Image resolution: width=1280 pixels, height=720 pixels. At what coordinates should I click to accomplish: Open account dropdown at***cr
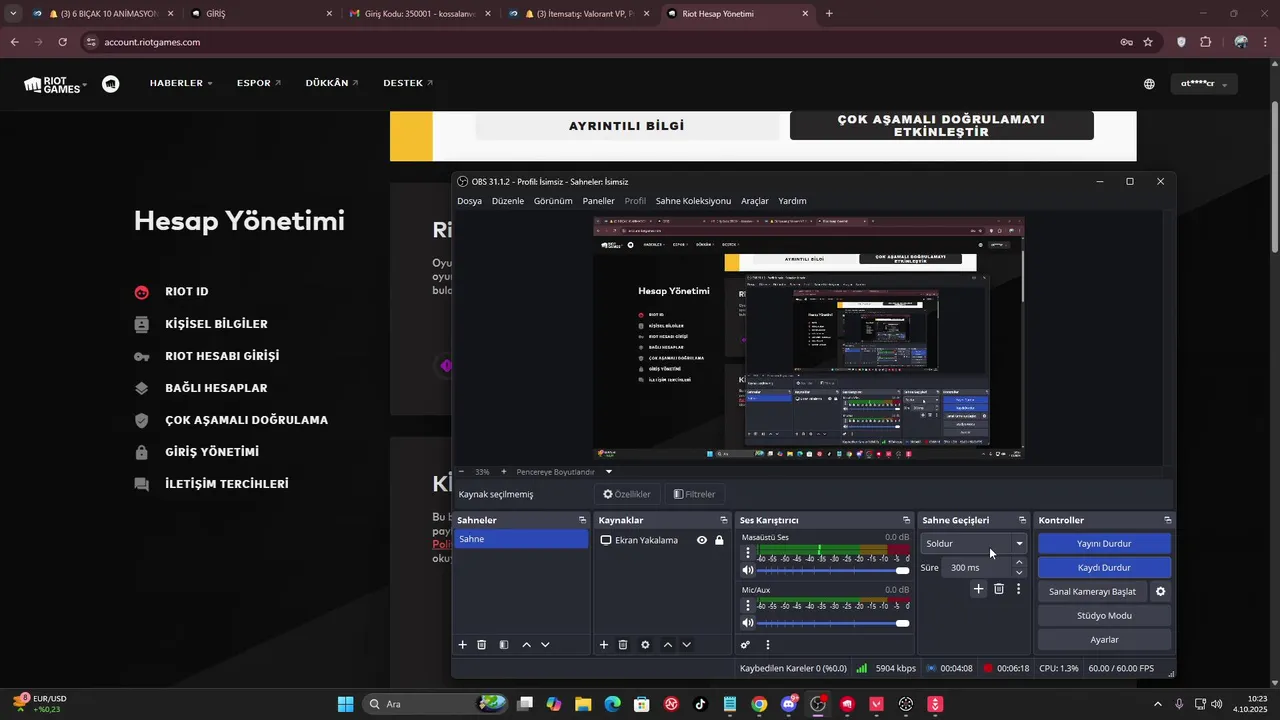click(1204, 84)
